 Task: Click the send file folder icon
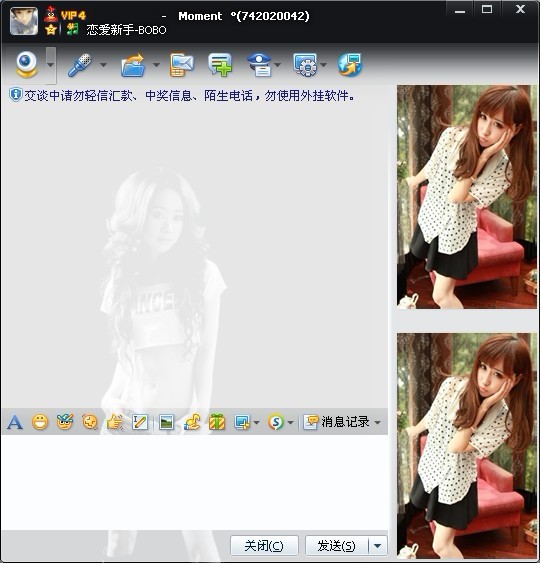coord(133,65)
